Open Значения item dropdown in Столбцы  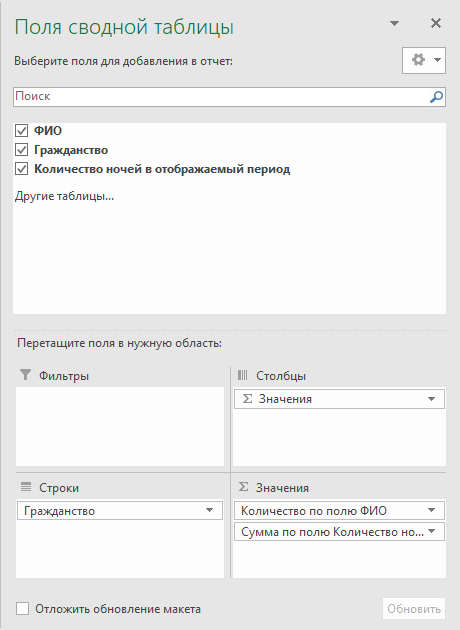431,399
